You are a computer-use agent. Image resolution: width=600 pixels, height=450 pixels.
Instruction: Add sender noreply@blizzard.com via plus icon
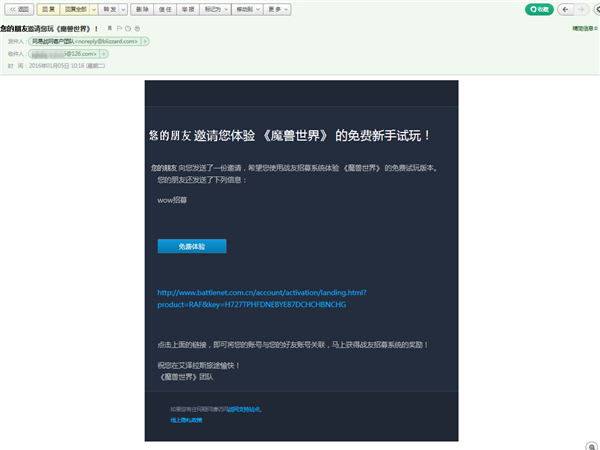145,41
